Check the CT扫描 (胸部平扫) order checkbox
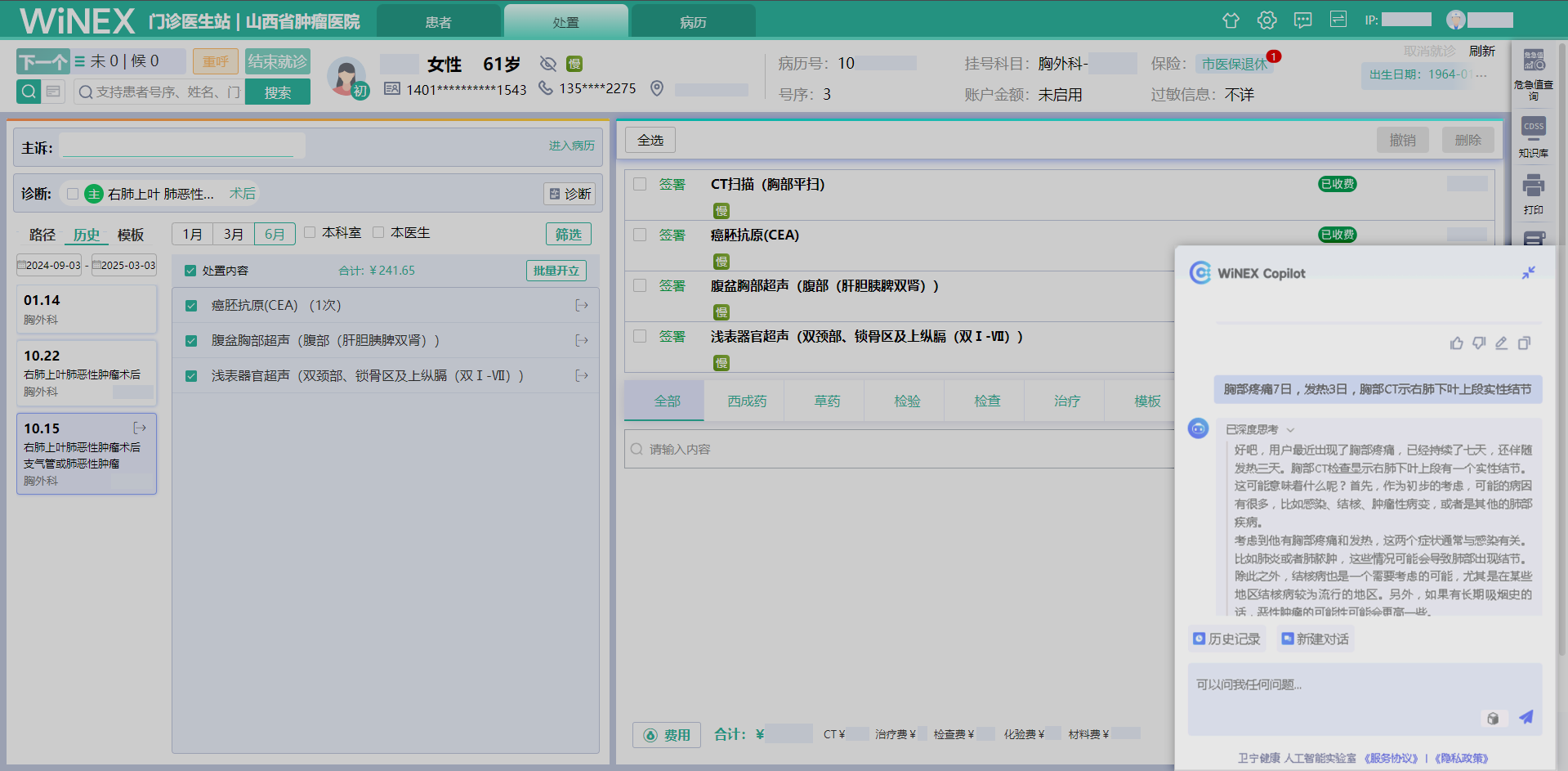This screenshot has width=1568, height=771. click(640, 185)
